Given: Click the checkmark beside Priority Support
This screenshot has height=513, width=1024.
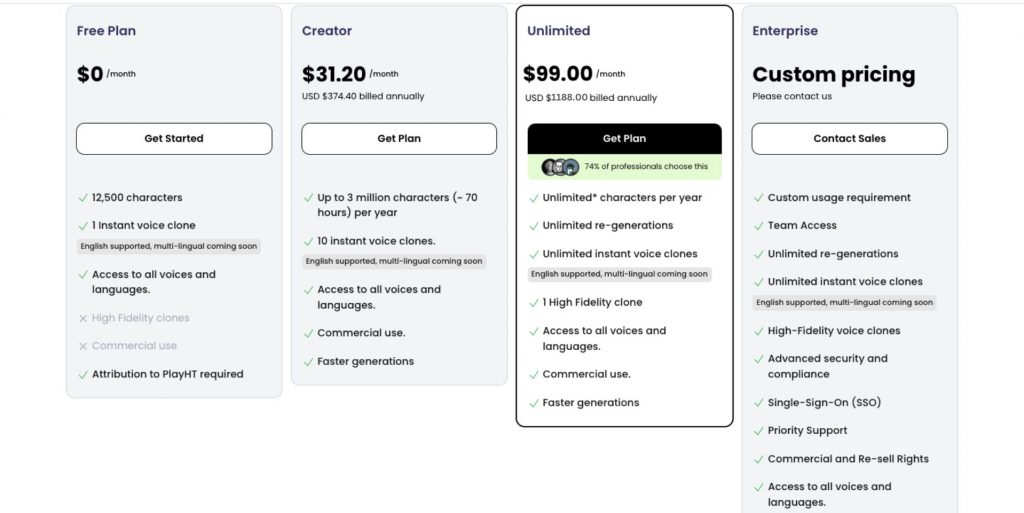Looking at the screenshot, I should pos(758,431).
